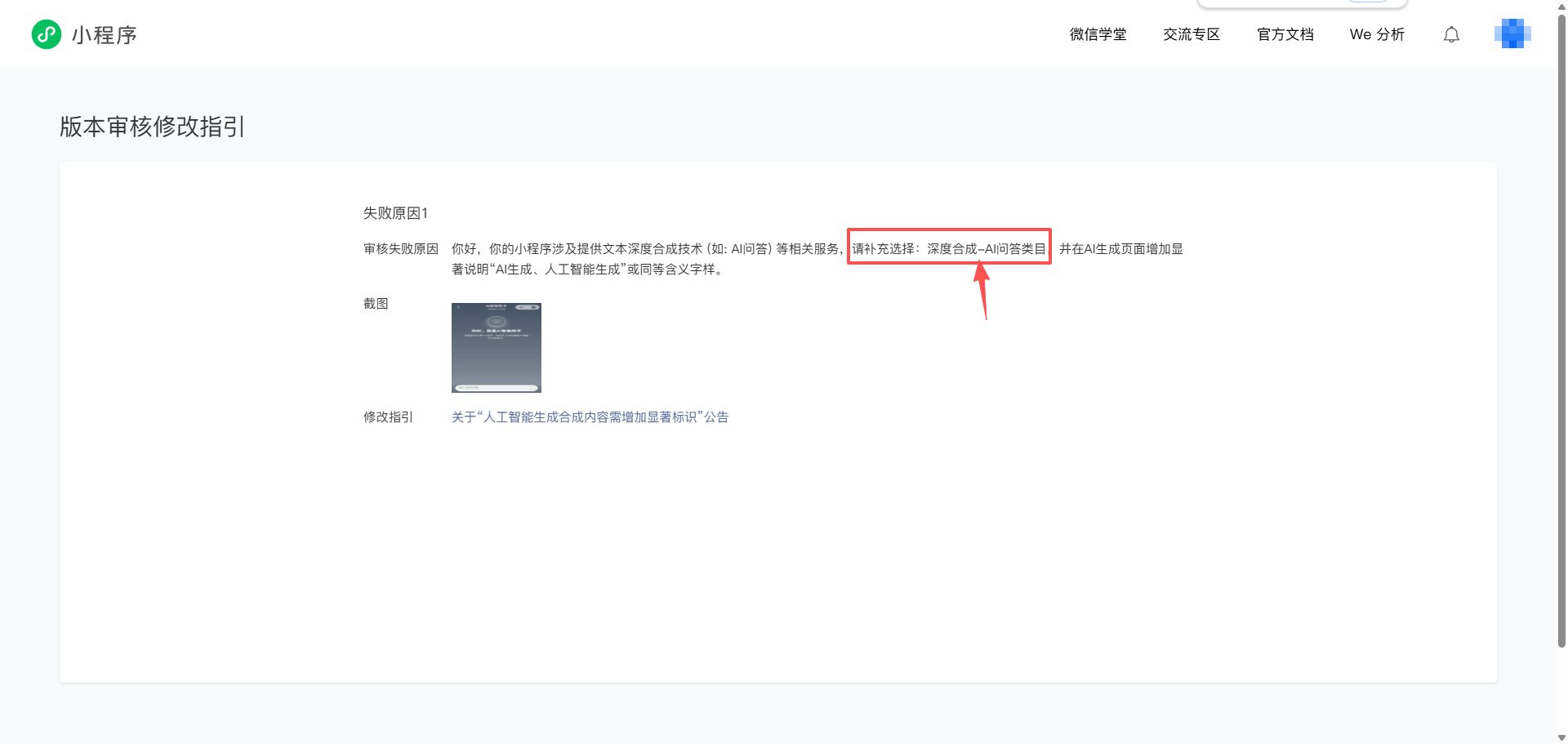Click the 截图 label

[x=376, y=304]
